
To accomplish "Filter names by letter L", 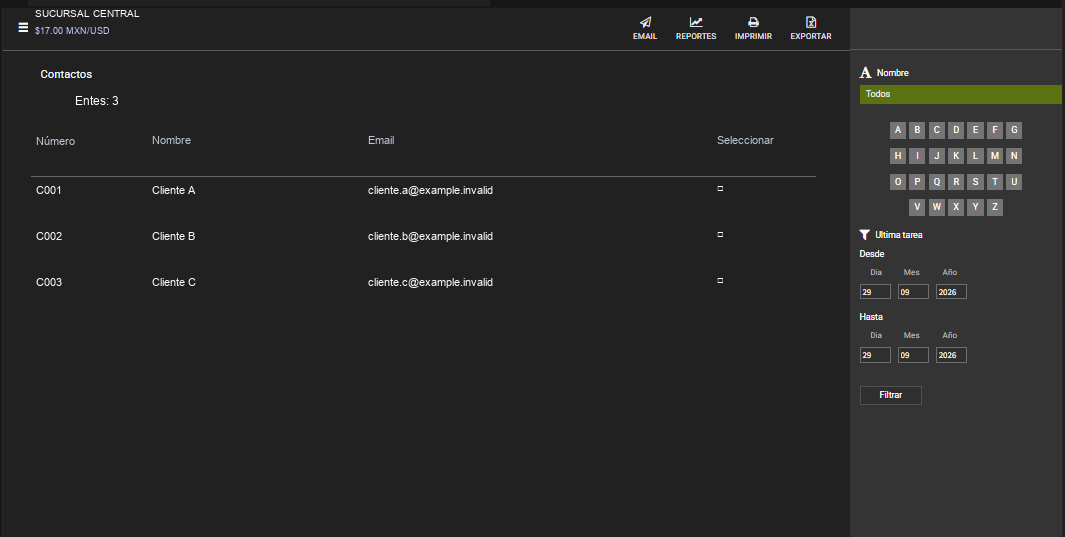I will [975, 156].
